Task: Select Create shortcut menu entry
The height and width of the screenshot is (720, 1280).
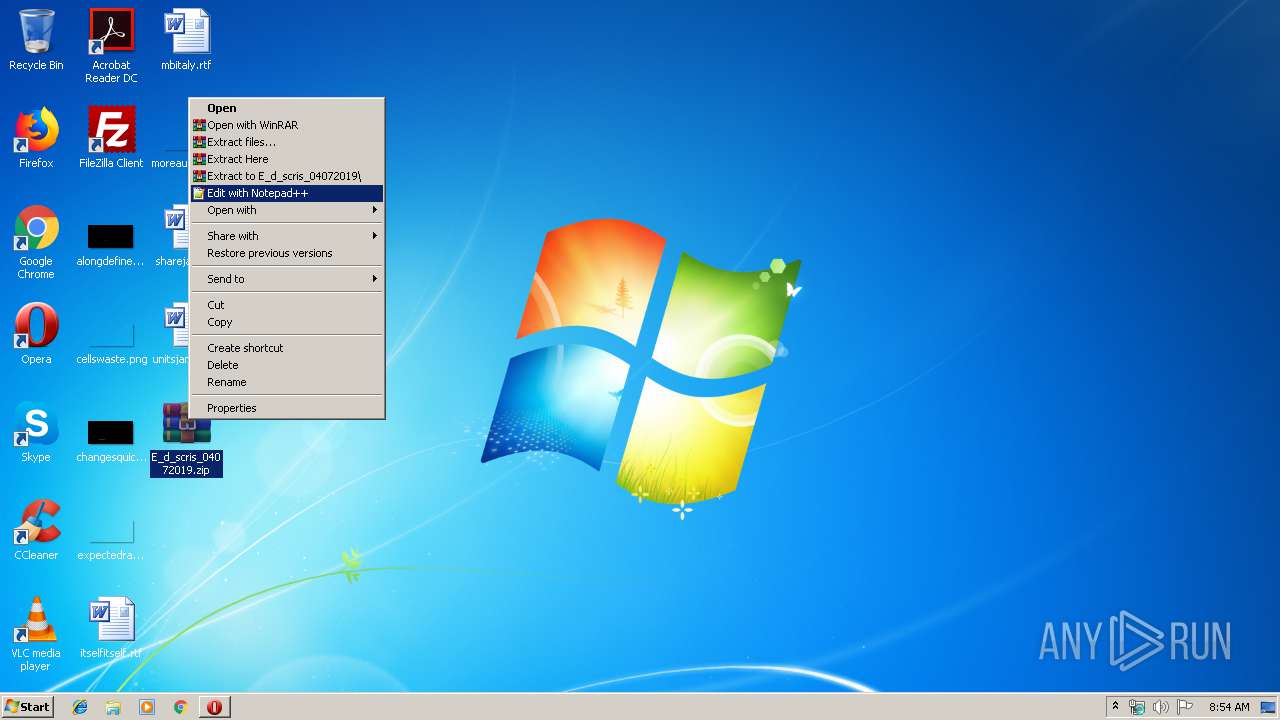Action: point(287,348)
